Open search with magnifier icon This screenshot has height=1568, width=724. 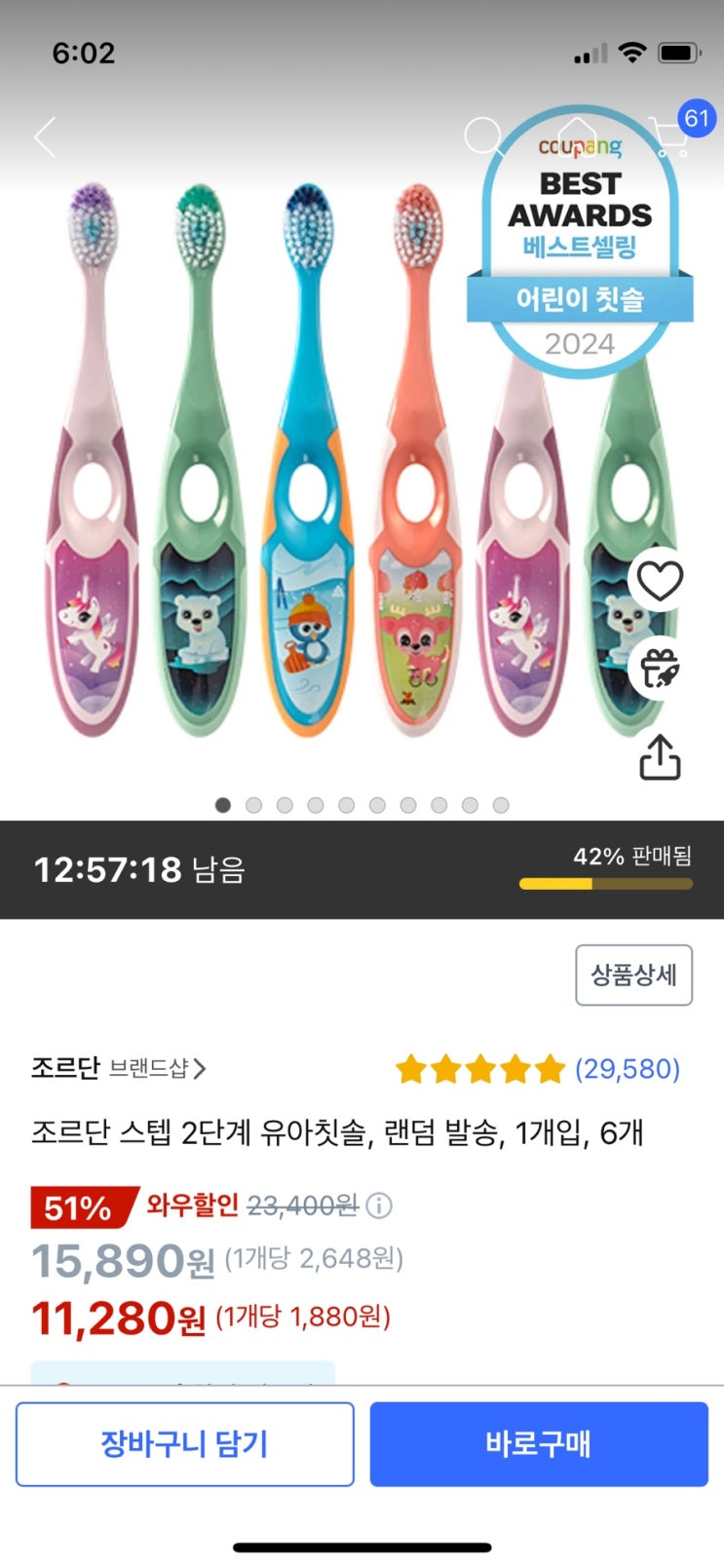click(x=482, y=137)
